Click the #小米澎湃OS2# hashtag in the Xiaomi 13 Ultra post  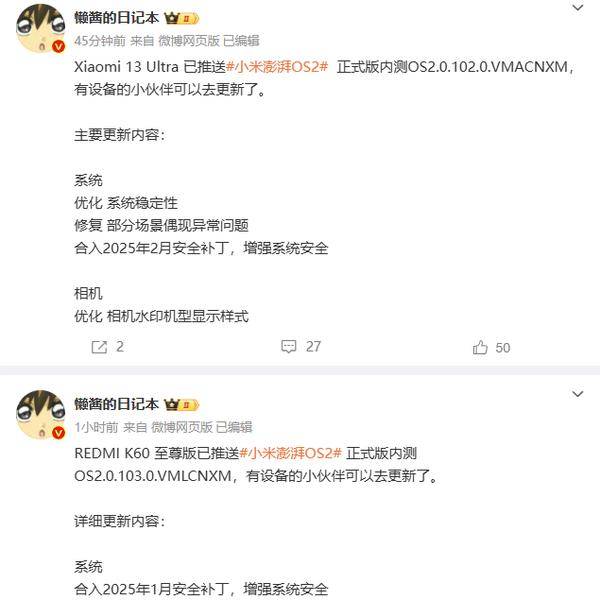coord(277,67)
